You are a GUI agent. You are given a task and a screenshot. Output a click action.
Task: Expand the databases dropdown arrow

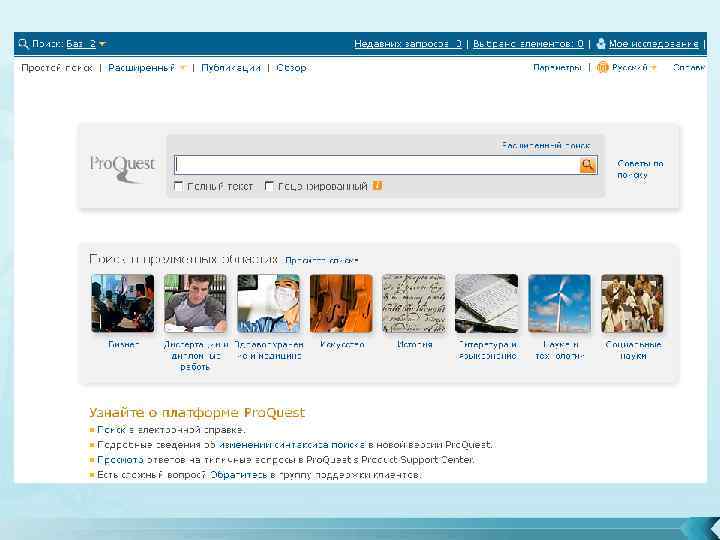click(102, 44)
